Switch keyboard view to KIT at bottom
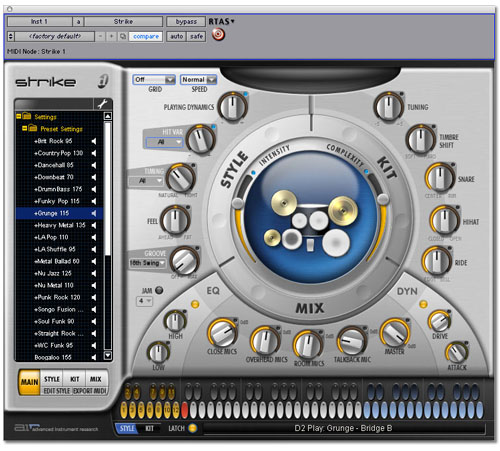The image size is (500, 451). click(149, 428)
